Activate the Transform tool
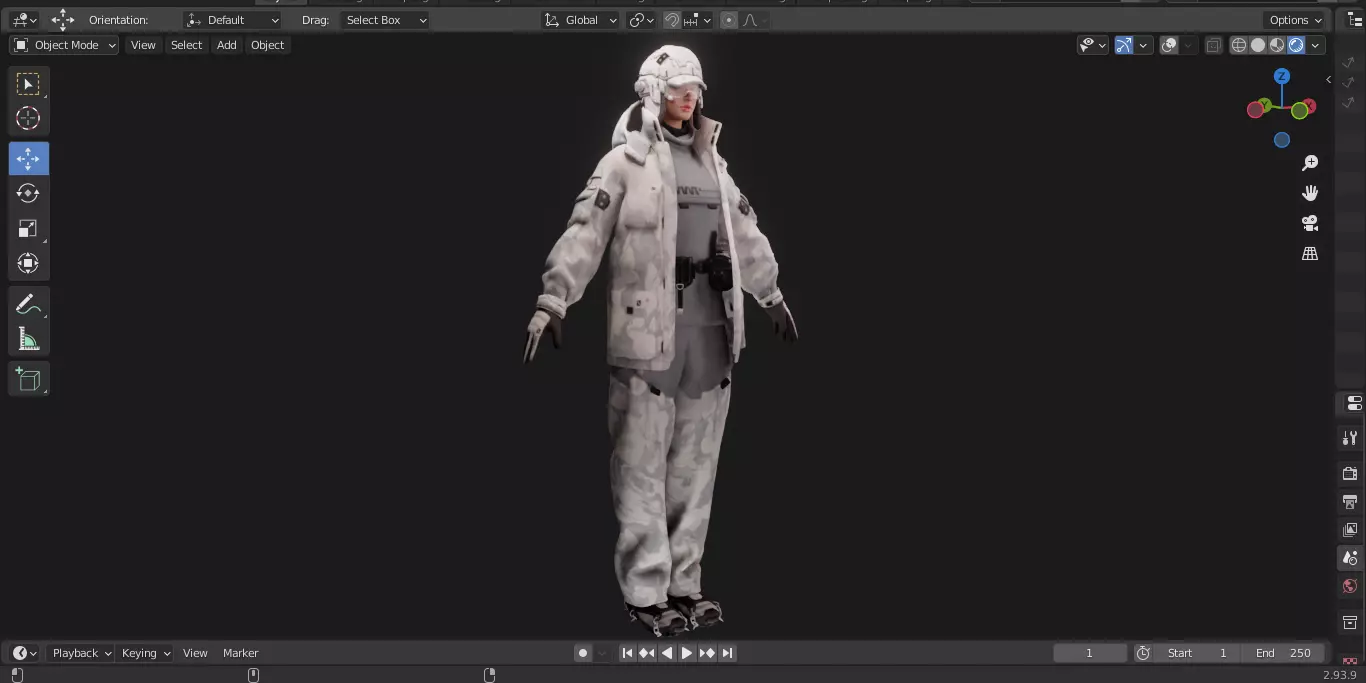This screenshot has width=1366, height=683. 28,263
